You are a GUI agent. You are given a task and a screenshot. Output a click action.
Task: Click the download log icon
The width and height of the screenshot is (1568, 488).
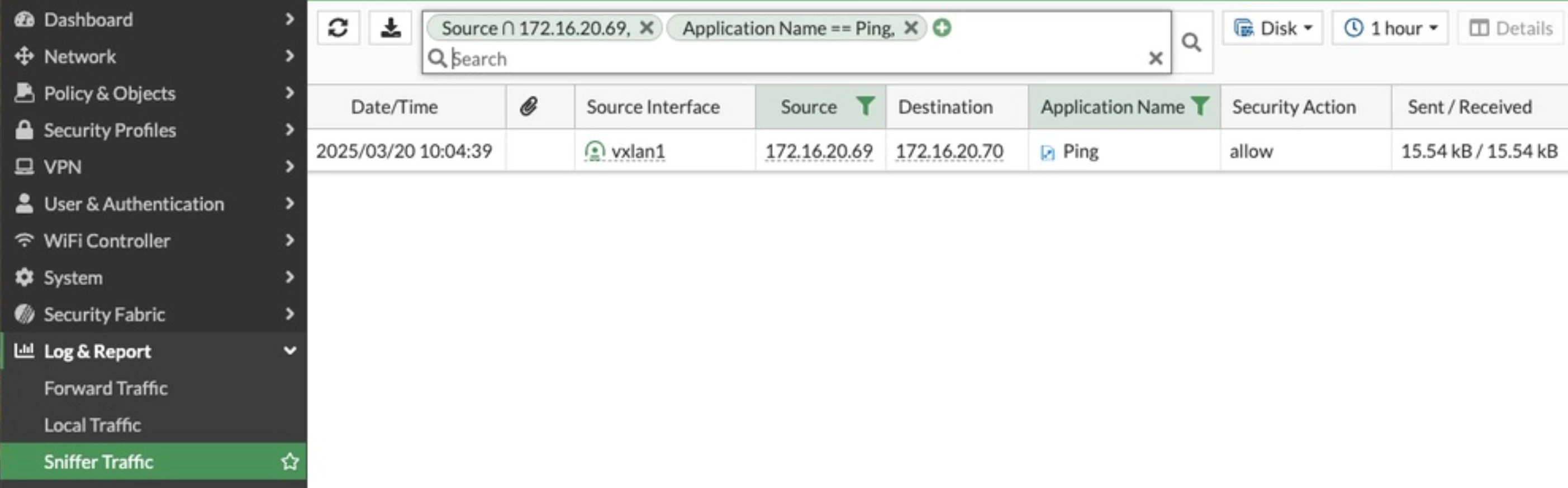point(390,28)
